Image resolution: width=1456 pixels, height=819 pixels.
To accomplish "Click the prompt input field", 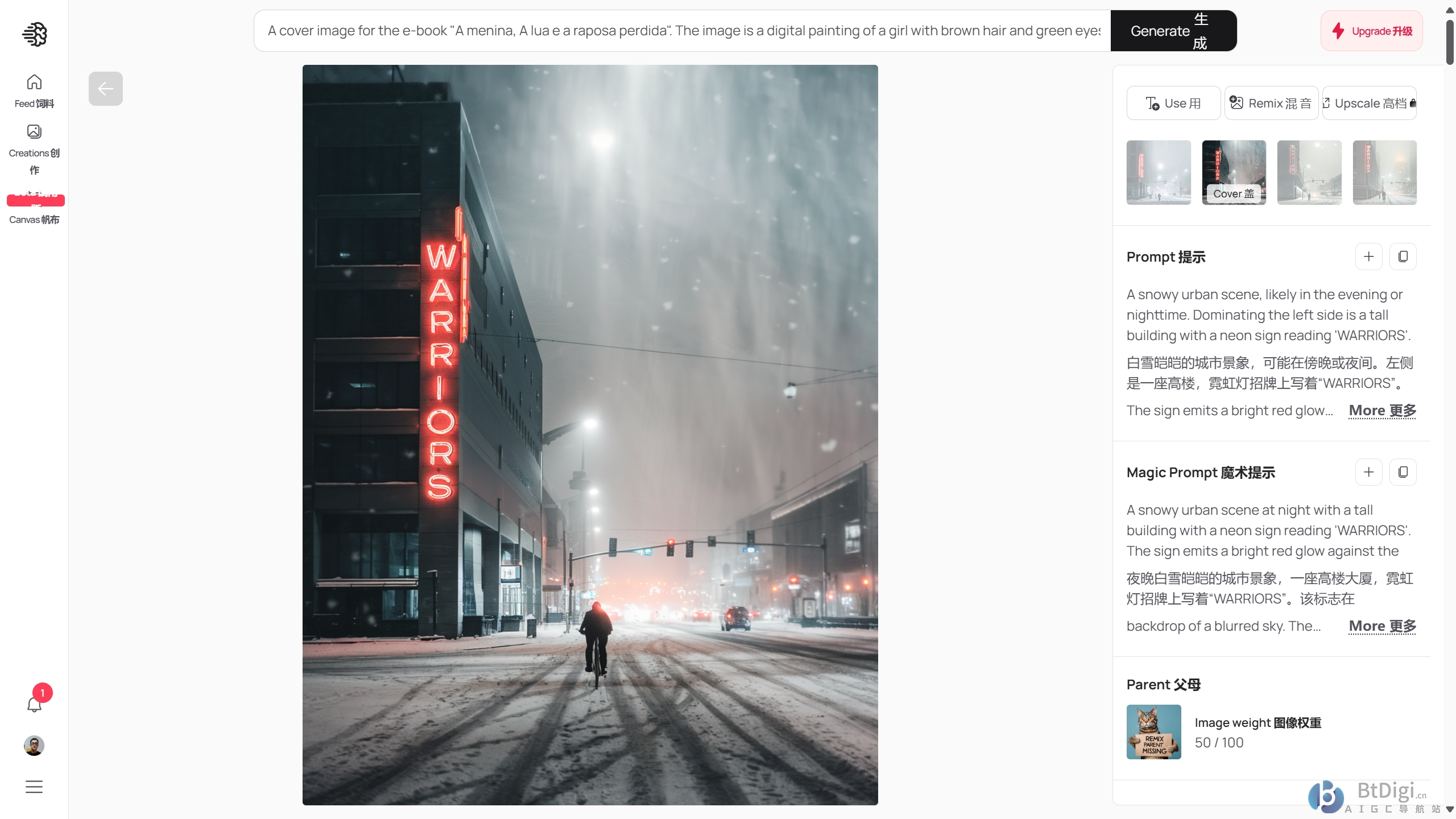I will tap(682, 31).
